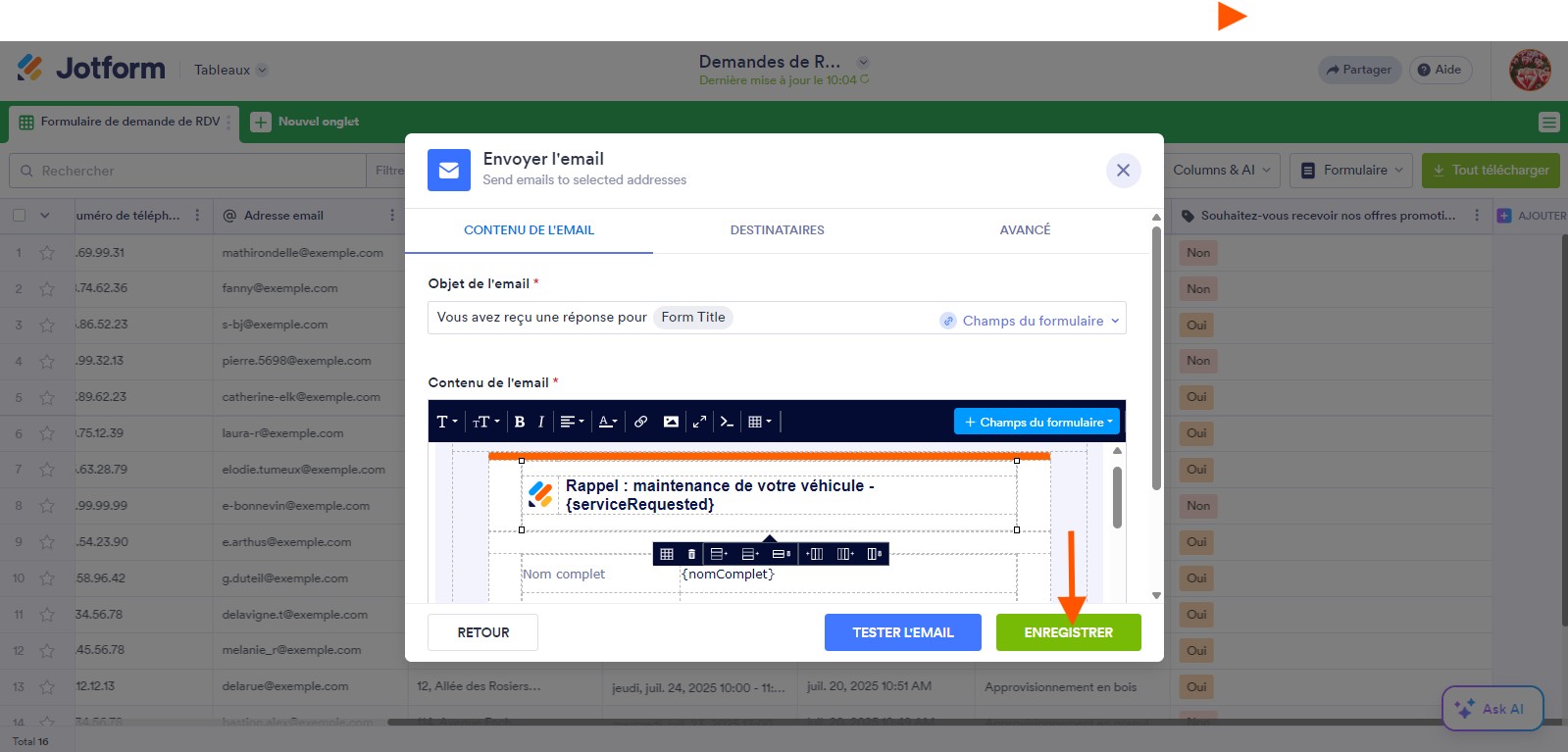The image size is (1568, 752).
Task: Expand the table title chevron next to Demandes de R...
Action: coord(863,62)
